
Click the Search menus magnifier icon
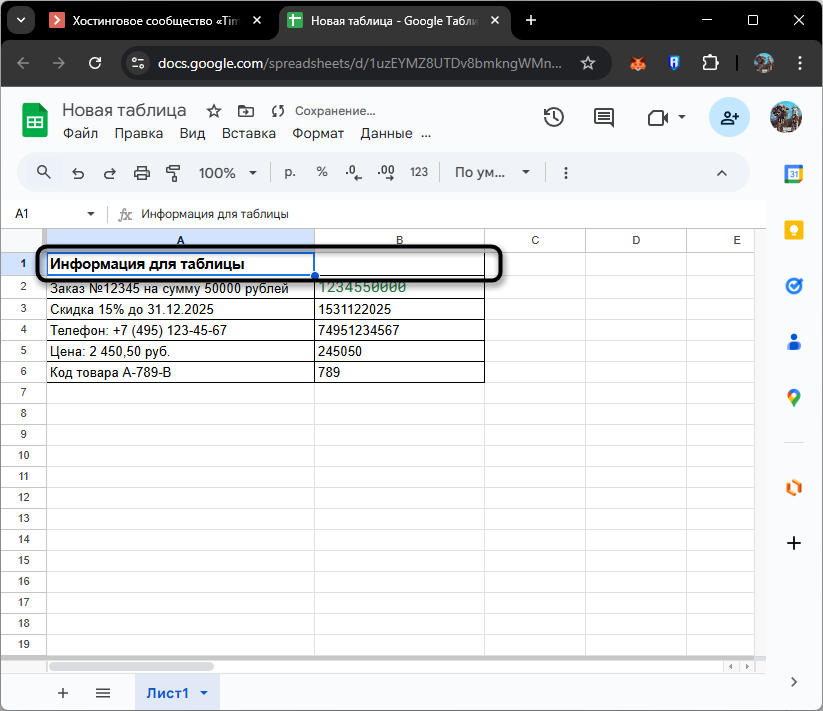point(43,172)
